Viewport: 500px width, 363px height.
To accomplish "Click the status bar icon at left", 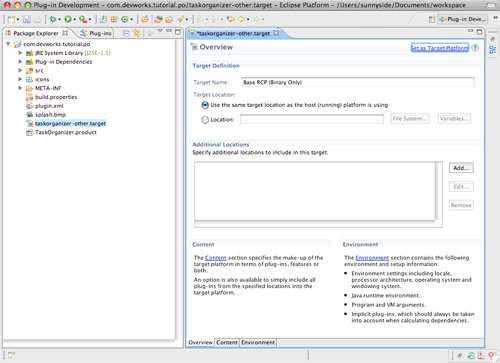I will click(x=11, y=355).
